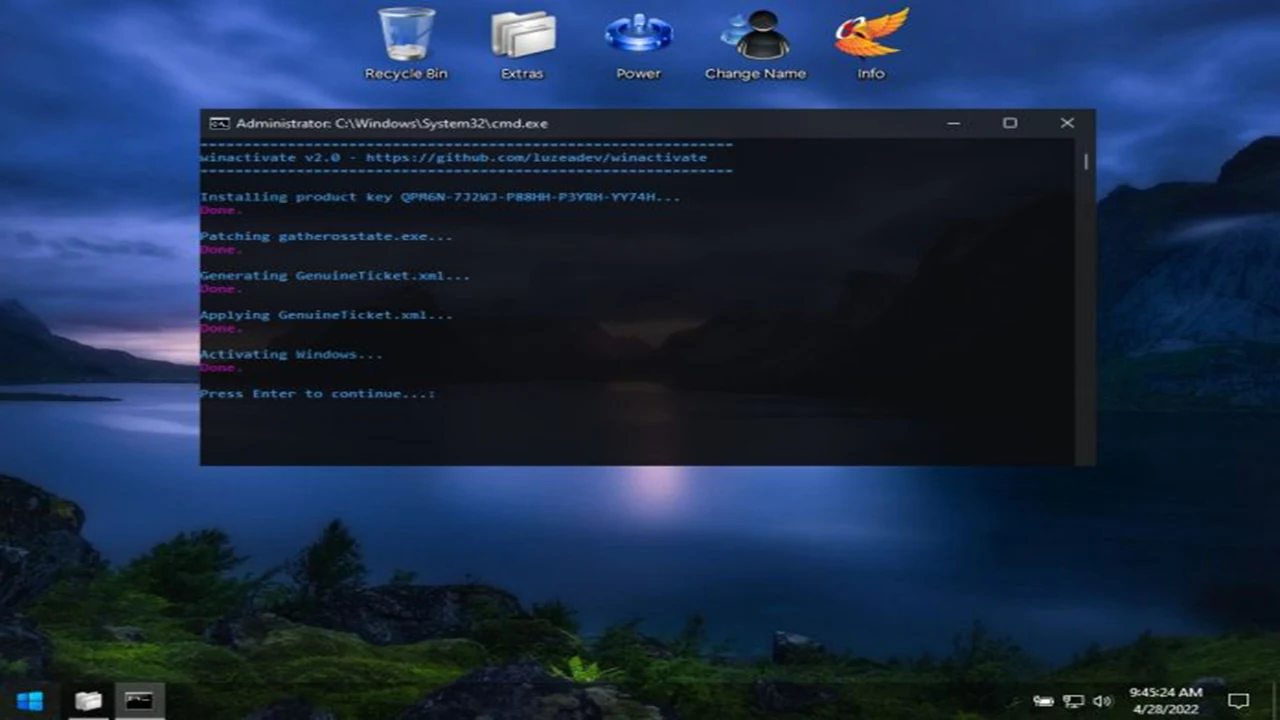Select the Extras folder icon on desktop
Image resolution: width=1280 pixels, height=720 pixels.
[x=522, y=44]
